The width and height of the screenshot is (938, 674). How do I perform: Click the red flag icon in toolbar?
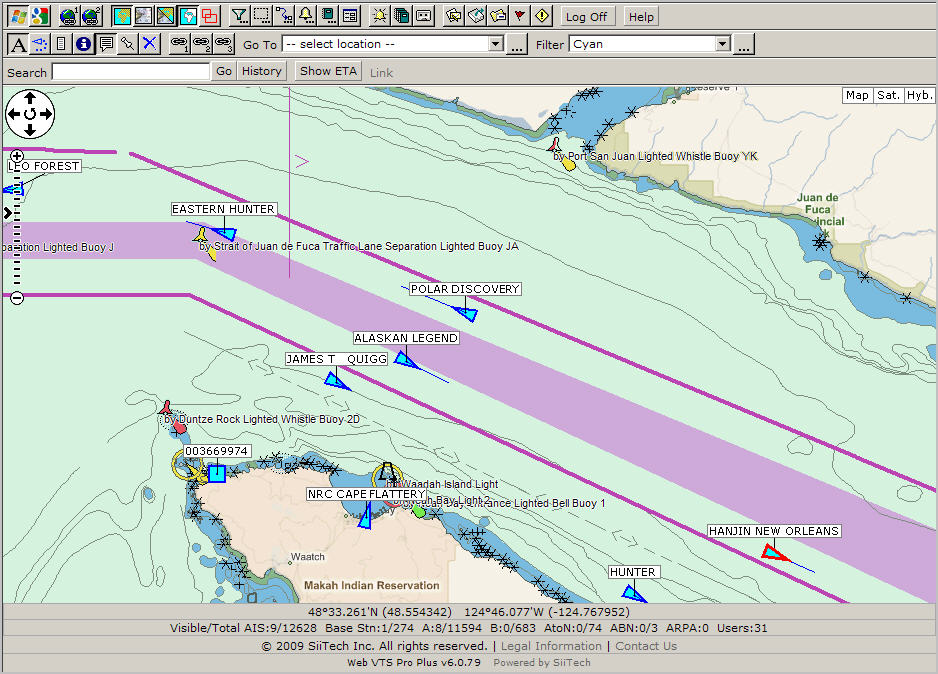pos(519,16)
